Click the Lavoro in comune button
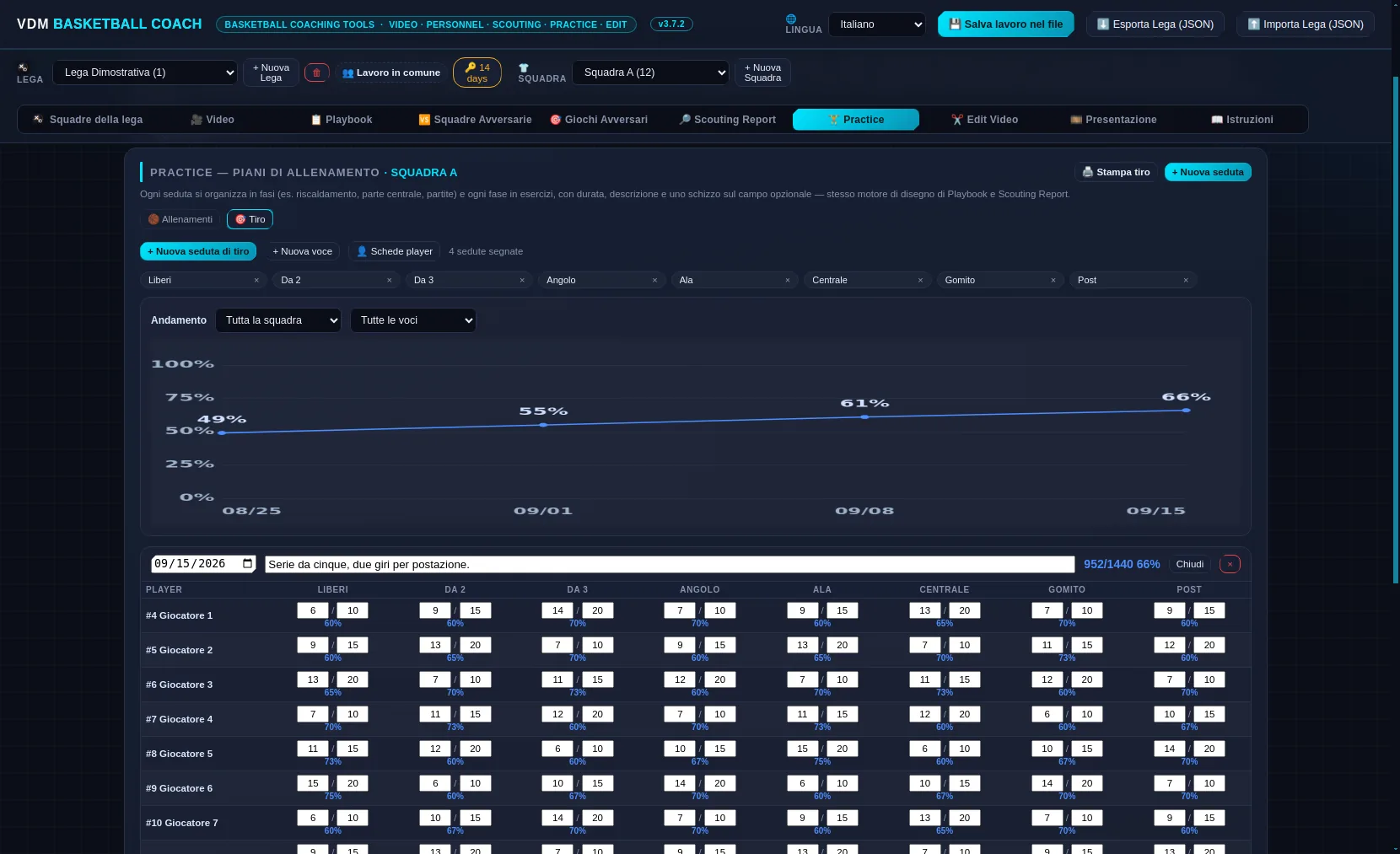 point(391,73)
